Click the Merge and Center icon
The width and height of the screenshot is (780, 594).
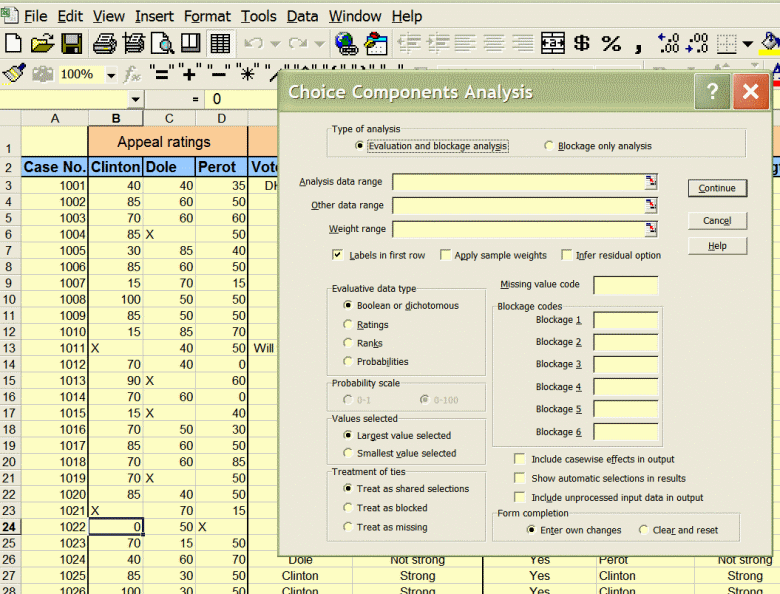[552, 43]
